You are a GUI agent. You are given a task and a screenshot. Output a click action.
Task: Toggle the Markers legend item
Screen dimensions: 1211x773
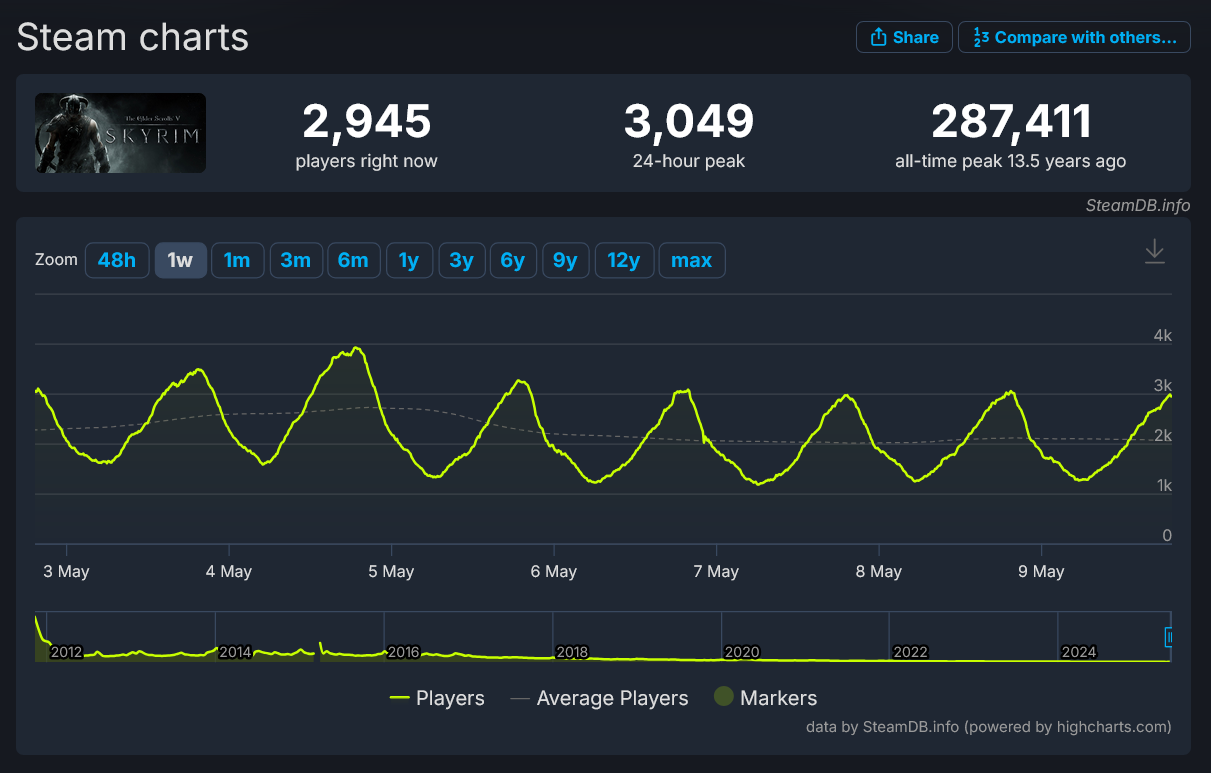pyautogui.click(x=765, y=698)
